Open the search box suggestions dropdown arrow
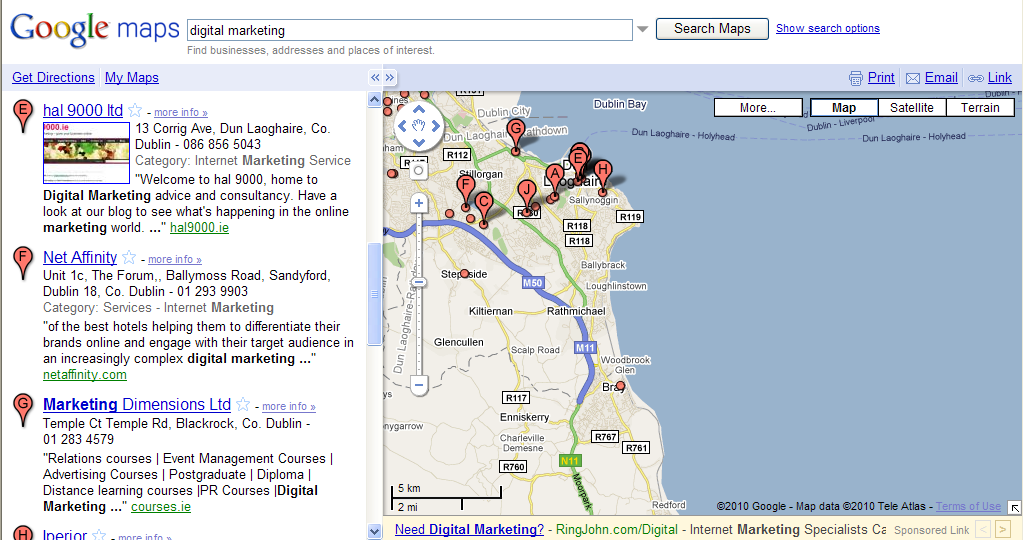1024x540 pixels. (643, 29)
